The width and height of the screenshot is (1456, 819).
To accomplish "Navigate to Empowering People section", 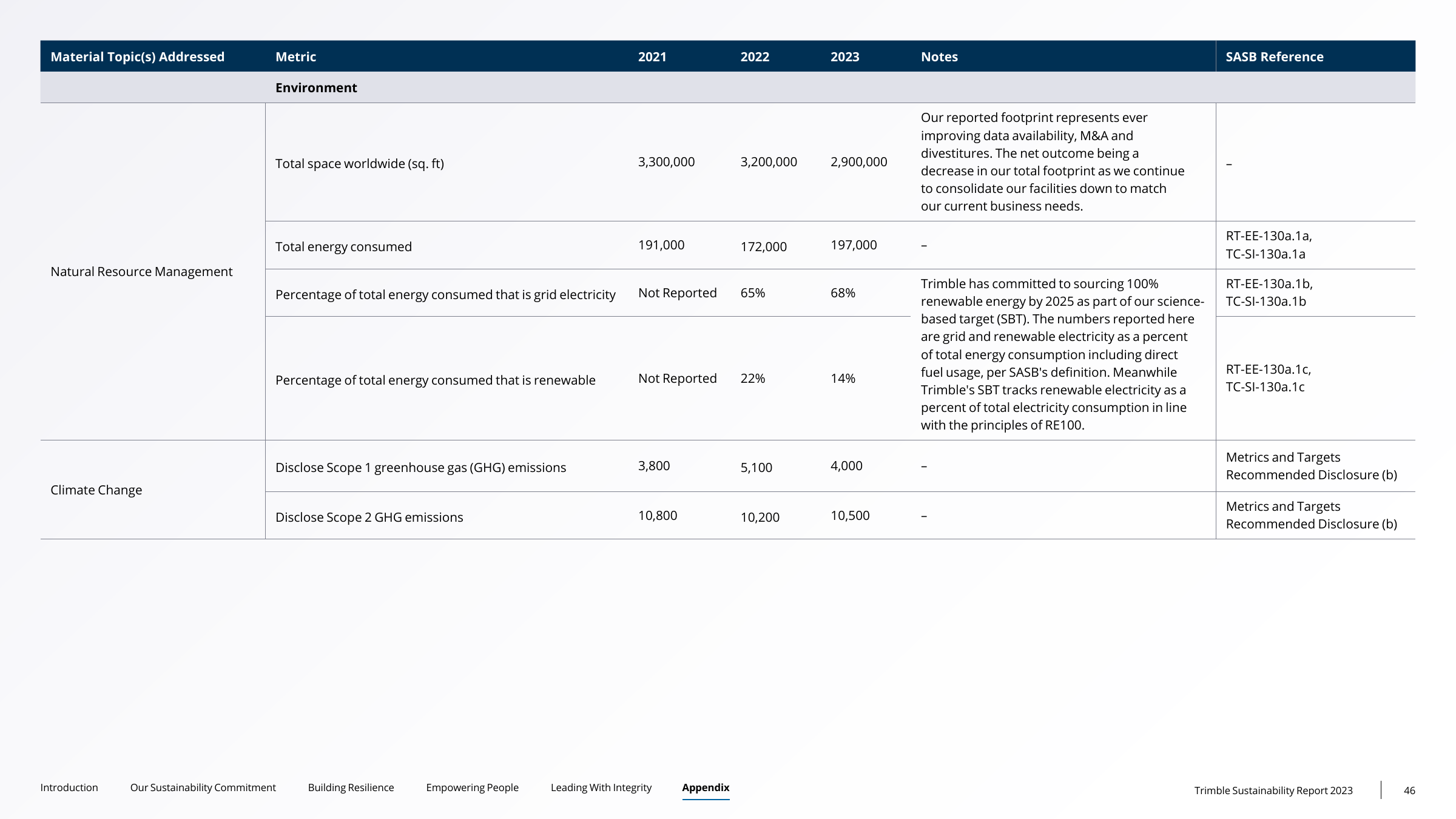I will tap(472, 787).
